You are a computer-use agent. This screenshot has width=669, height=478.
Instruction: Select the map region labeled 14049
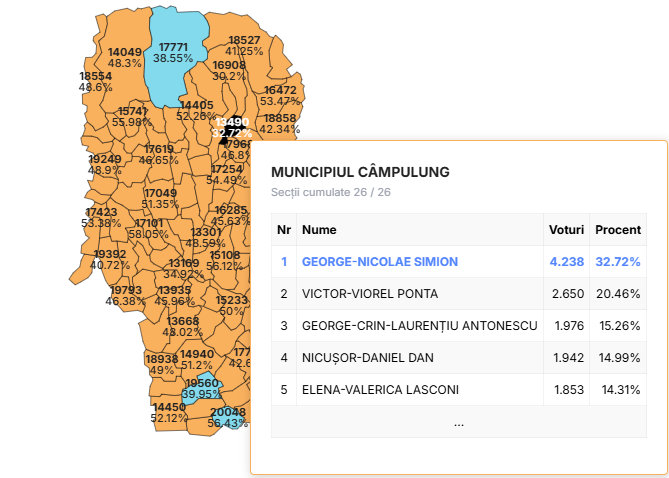click(125, 57)
